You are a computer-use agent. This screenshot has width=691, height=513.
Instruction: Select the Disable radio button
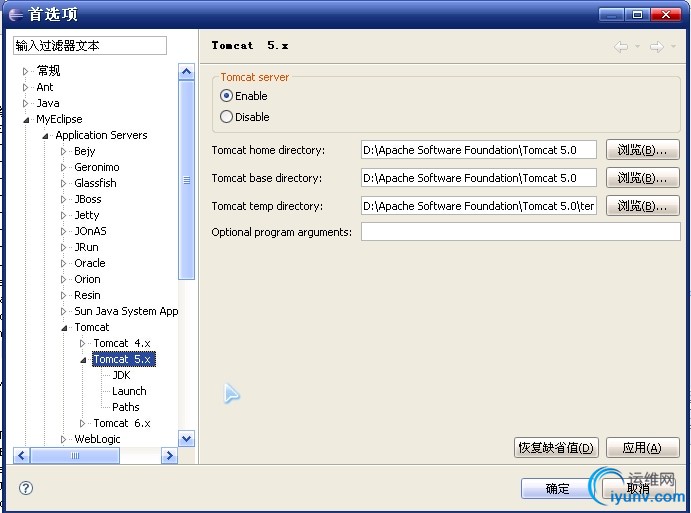[226, 117]
